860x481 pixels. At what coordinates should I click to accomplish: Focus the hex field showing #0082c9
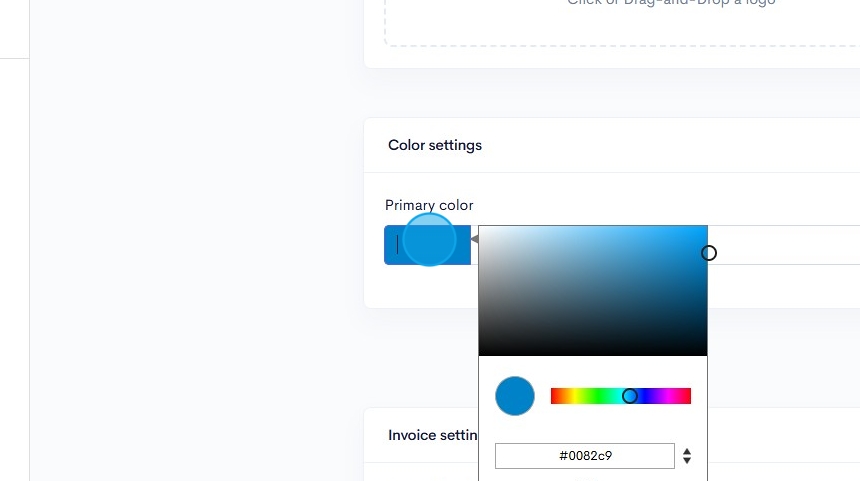point(585,456)
